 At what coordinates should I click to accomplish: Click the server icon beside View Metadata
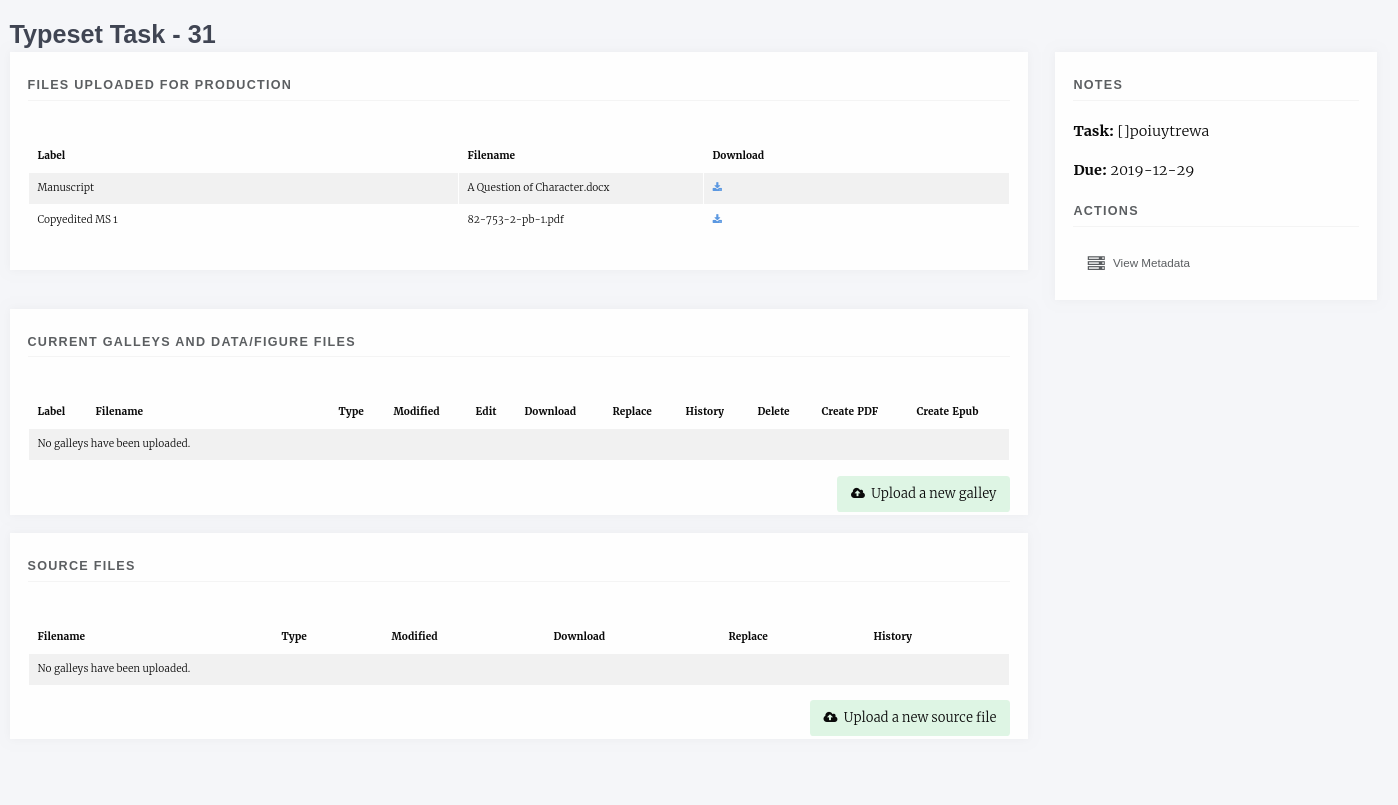pyautogui.click(x=1096, y=263)
